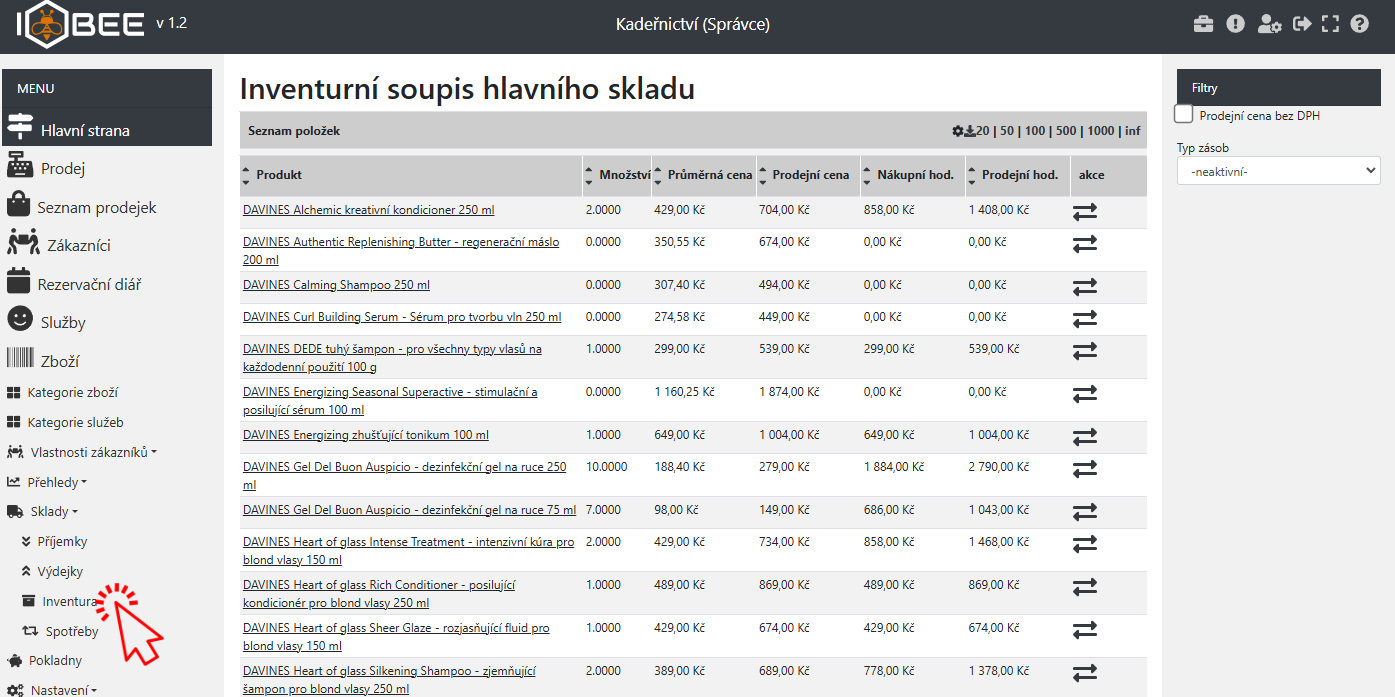Click transfer icon for DAVINES Alchemic kondicioner
The image size is (1395, 697).
point(1085,212)
